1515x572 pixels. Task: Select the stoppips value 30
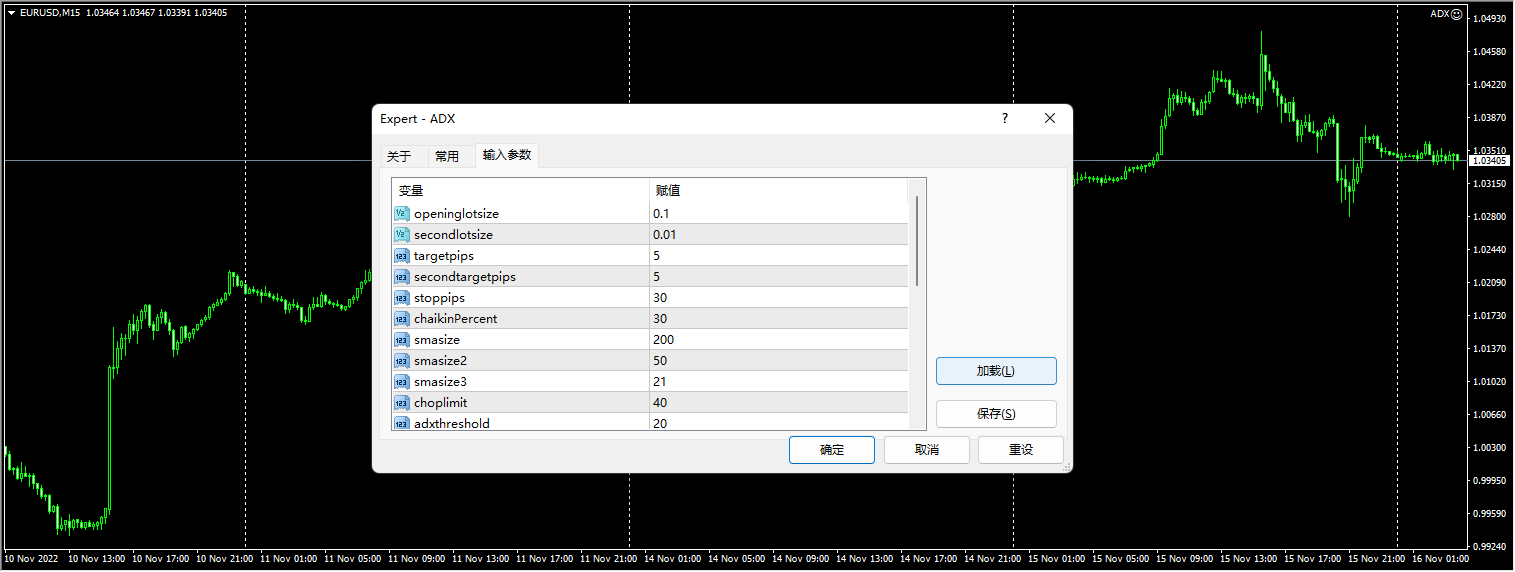(x=779, y=298)
